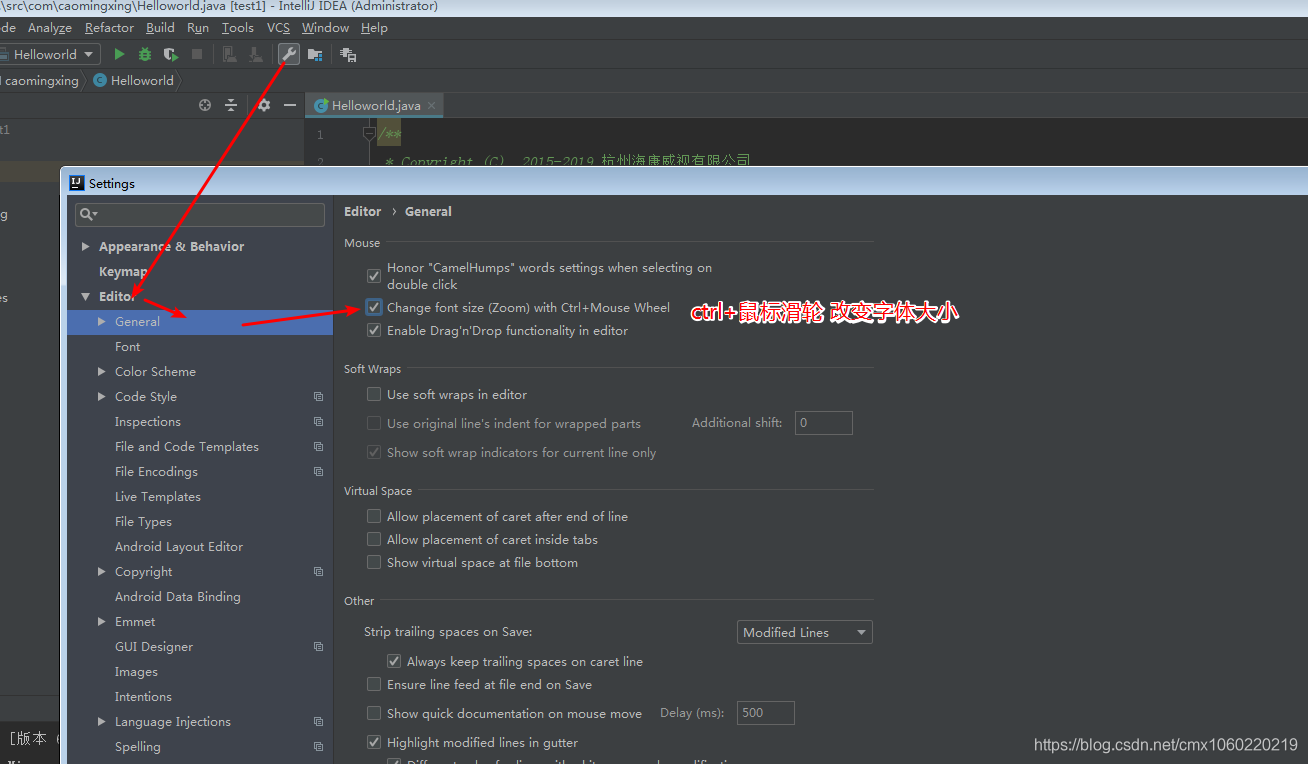Click the Delay (ms) input field
1308x764 pixels.
point(766,713)
